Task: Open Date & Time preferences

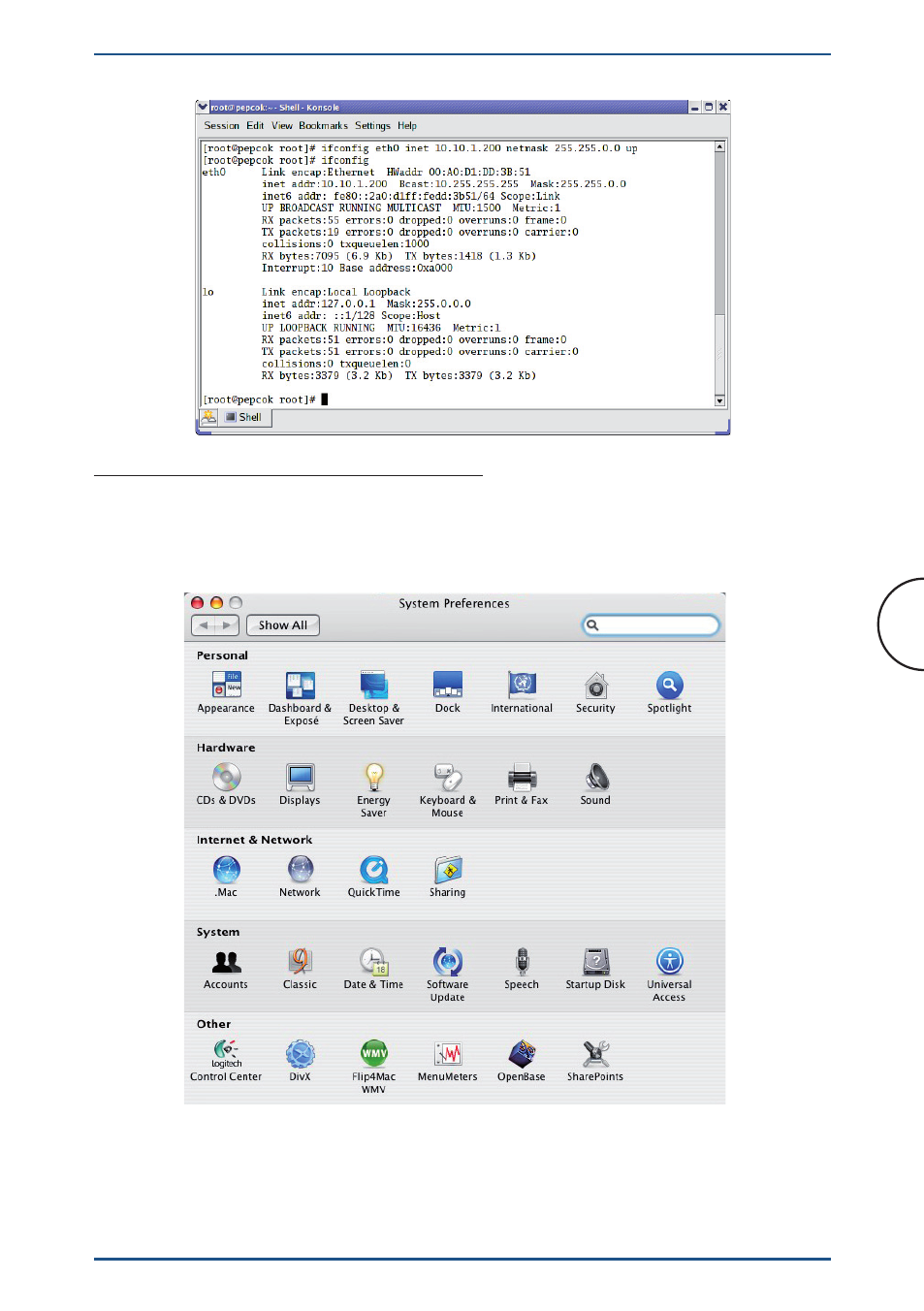Action: (x=373, y=969)
